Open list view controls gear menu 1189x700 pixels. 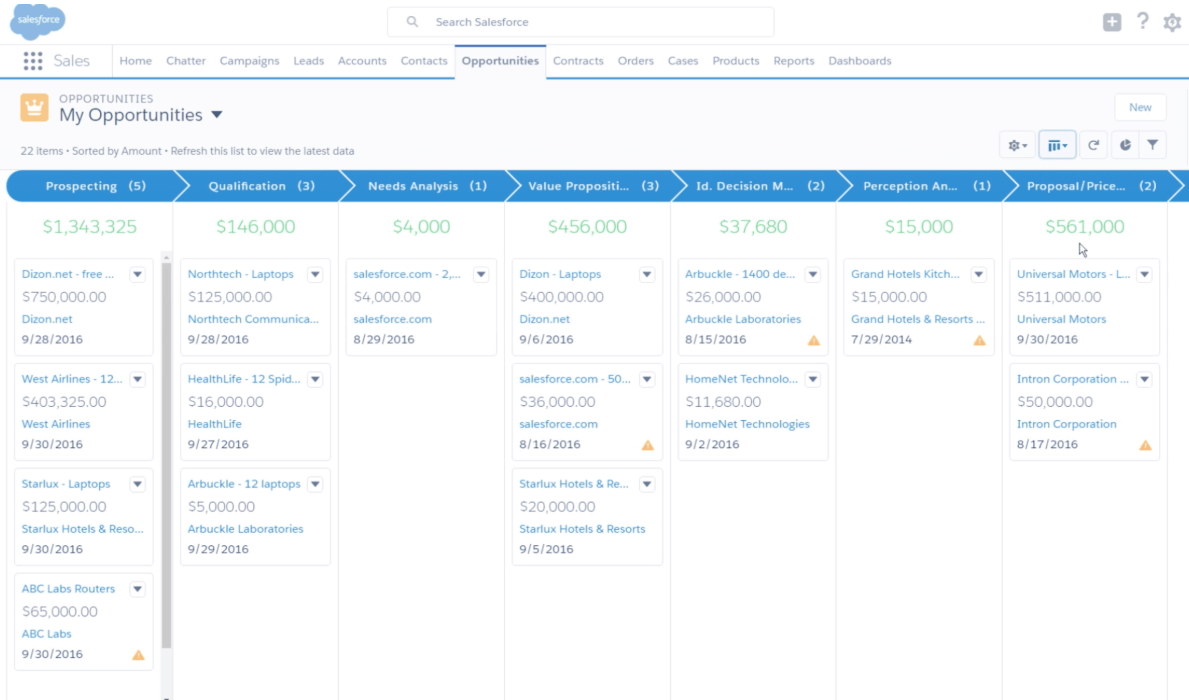tap(1017, 145)
